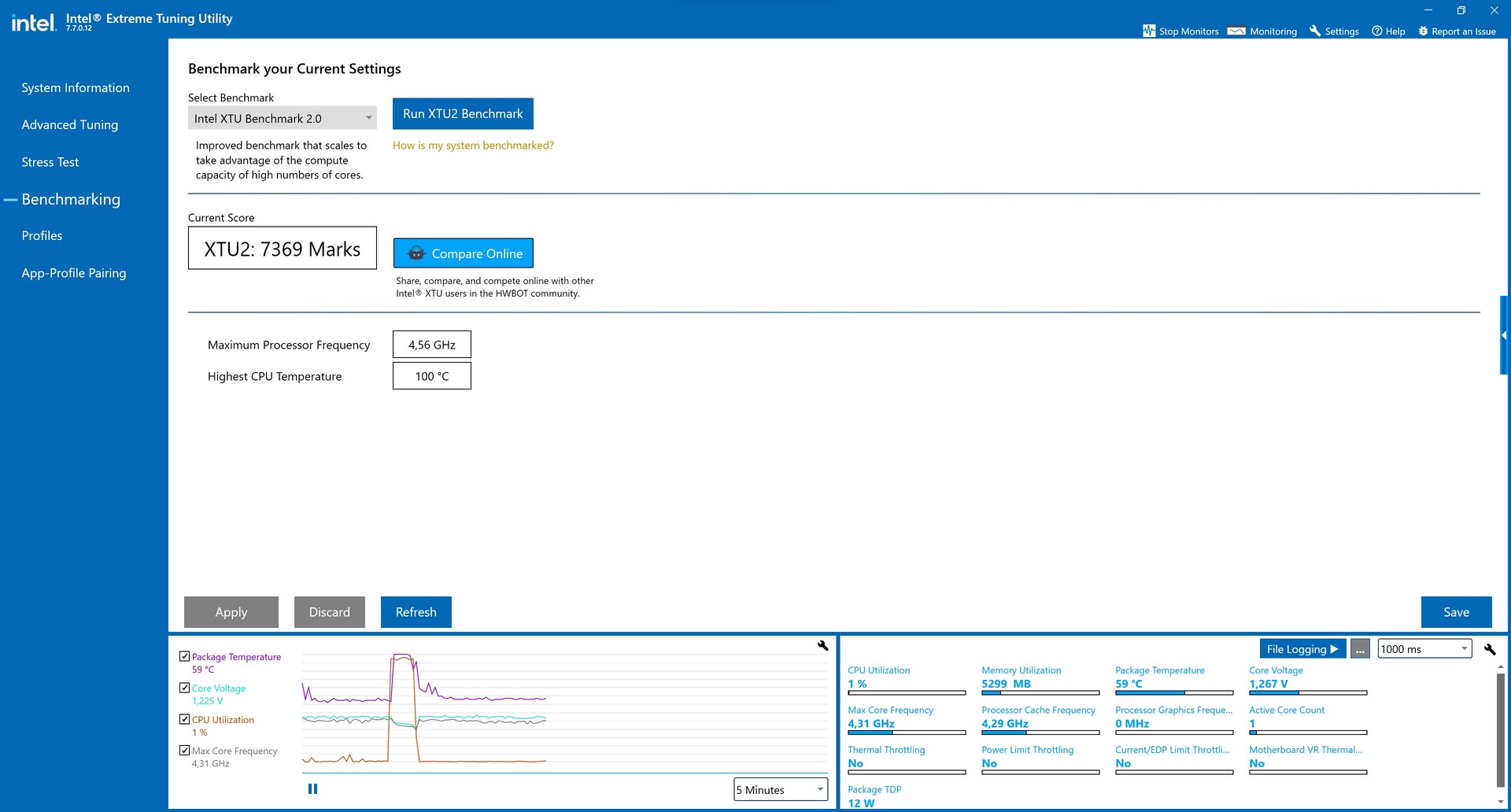Click scrollbar up arrow in monitor panel
The height and width of the screenshot is (812, 1511).
coord(1500,666)
